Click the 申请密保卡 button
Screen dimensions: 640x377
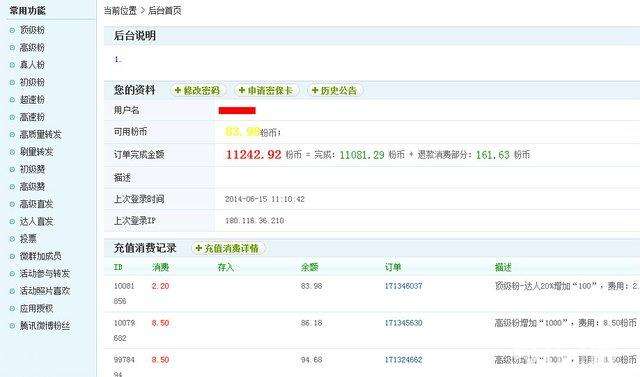click(267, 90)
